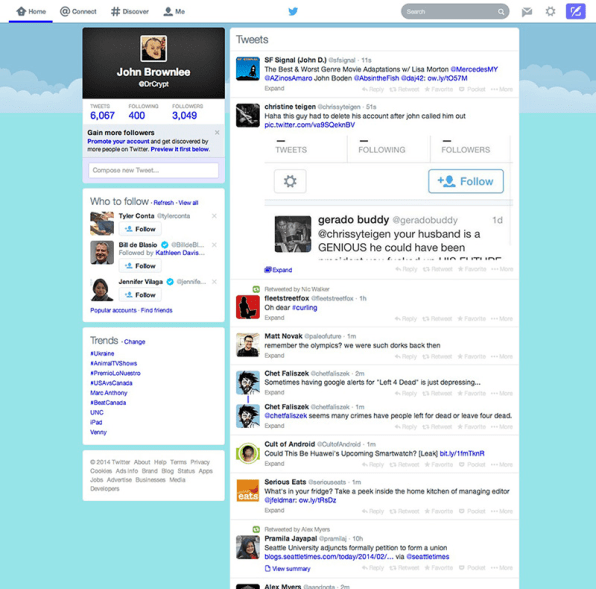Close the Gain more followers promo

217,132
